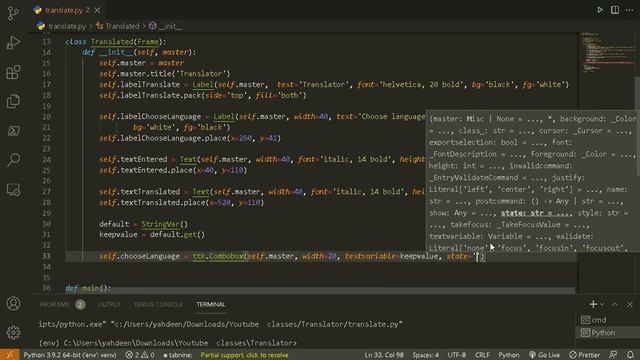The height and width of the screenshot is (360, 640).
Task: Click the horizontal scrollbar of the editor
Action: pyautogui.click(x=320, y=291)
